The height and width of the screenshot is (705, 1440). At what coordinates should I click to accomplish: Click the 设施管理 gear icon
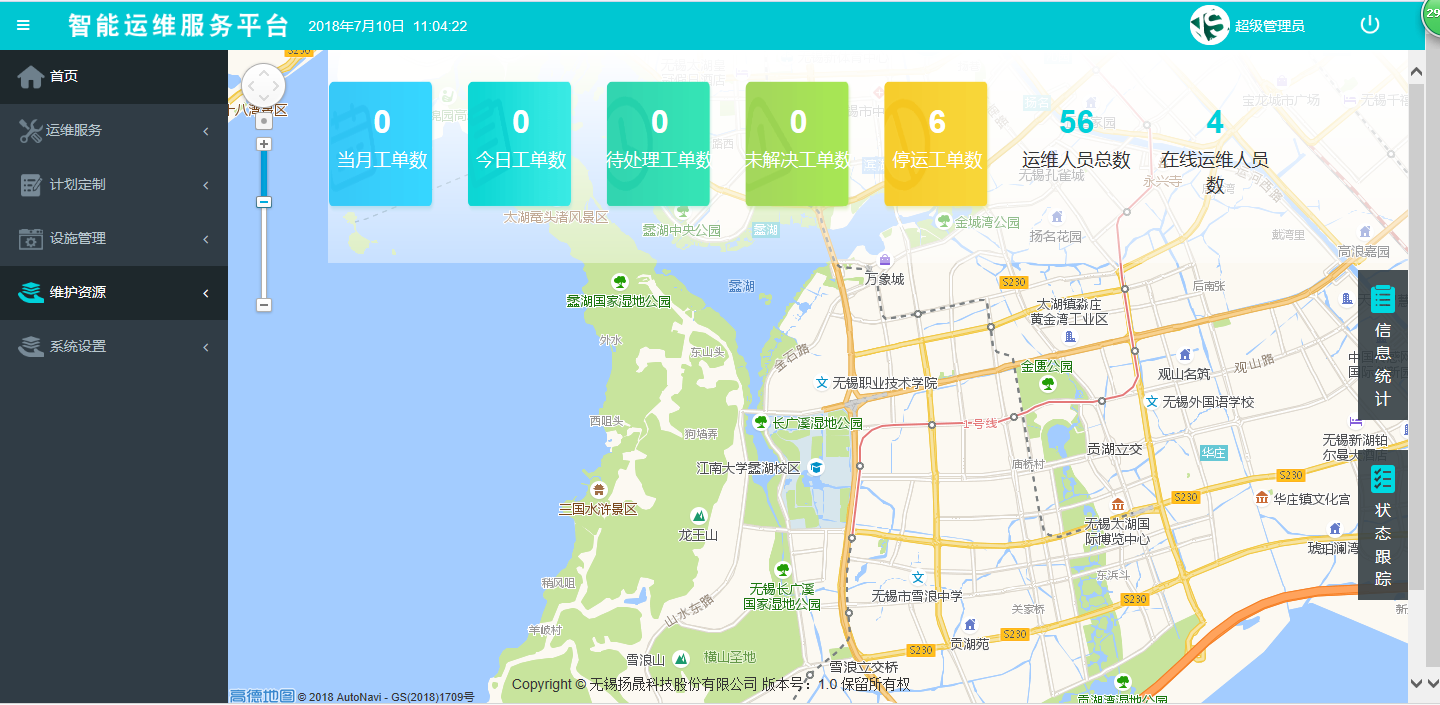pyautogui.click(x=31, y=238)
